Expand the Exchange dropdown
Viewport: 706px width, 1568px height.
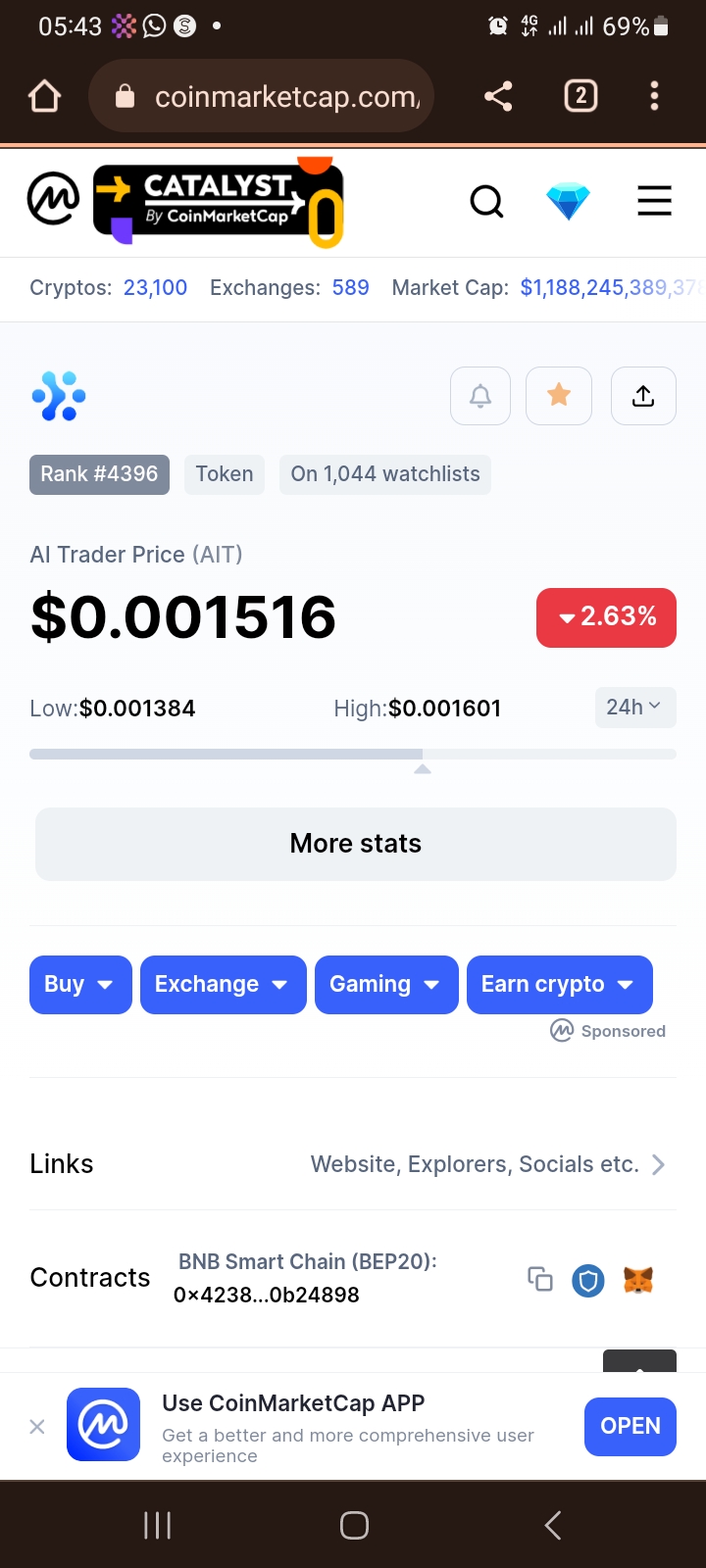point(223,985)
